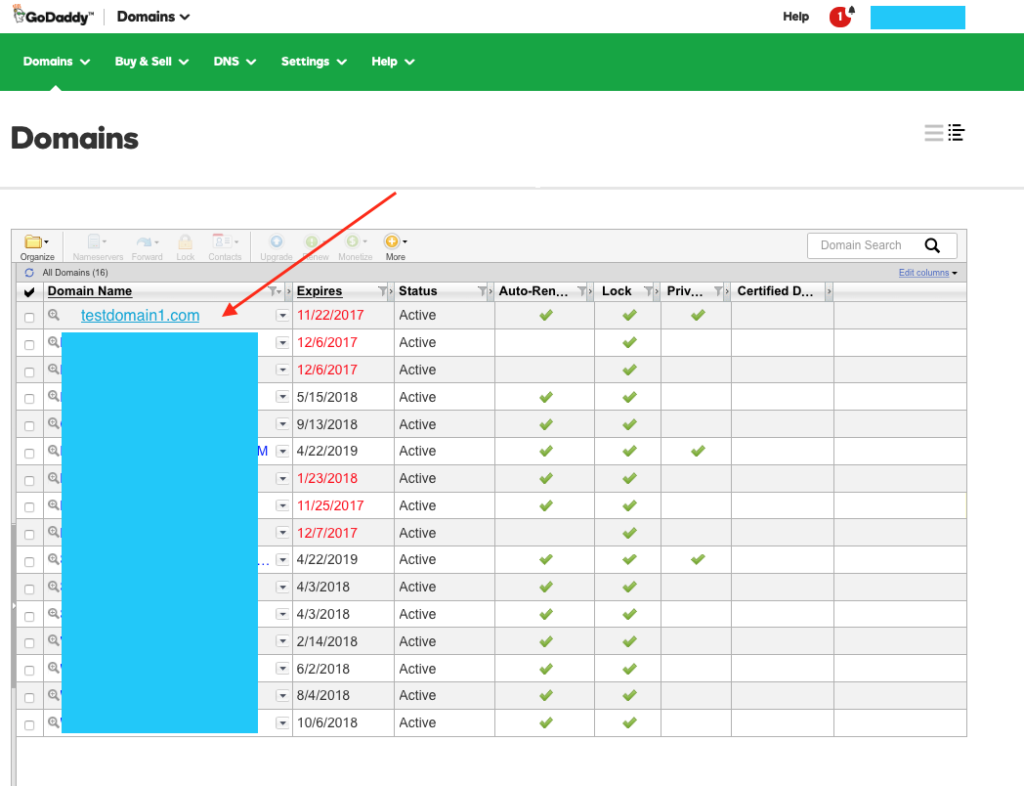The height and width of the screenshot is (786, 1024).
Task: Open the row dropdown arrow before 2/14/2018
Action: [x=282, y=641]
